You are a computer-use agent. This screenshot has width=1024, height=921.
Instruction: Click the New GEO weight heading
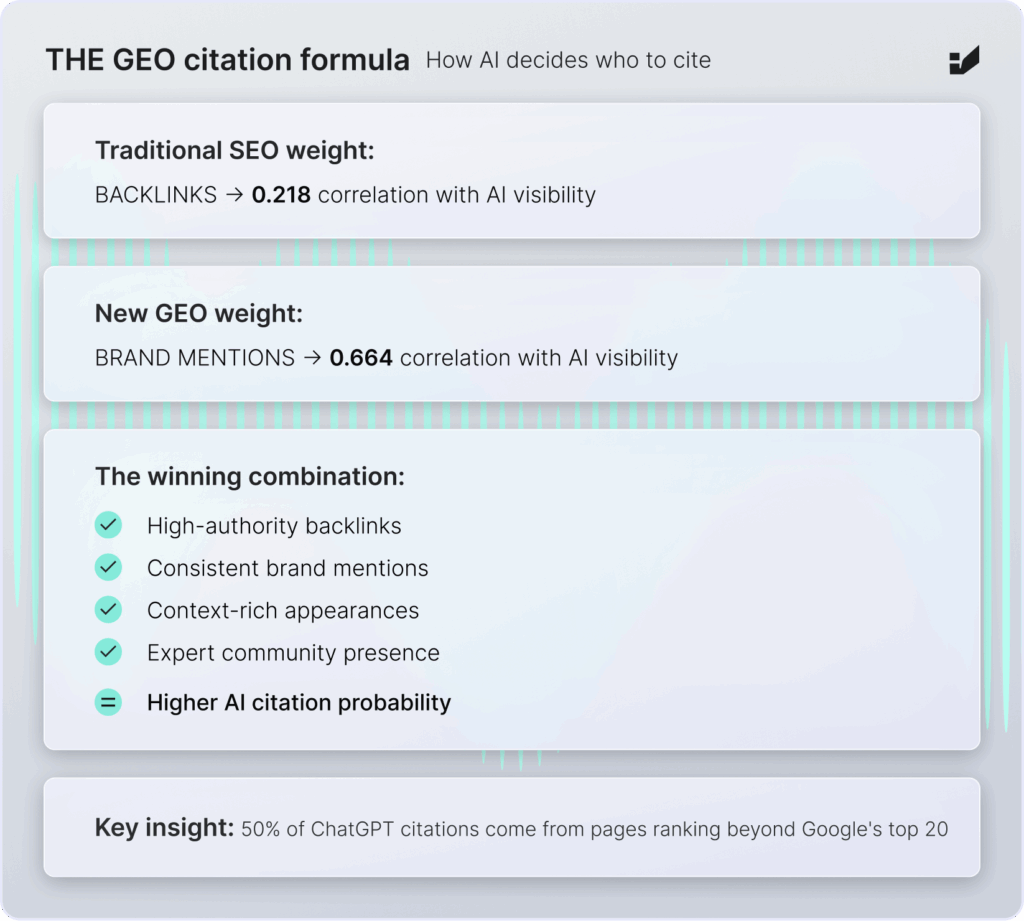click(199, 314)
